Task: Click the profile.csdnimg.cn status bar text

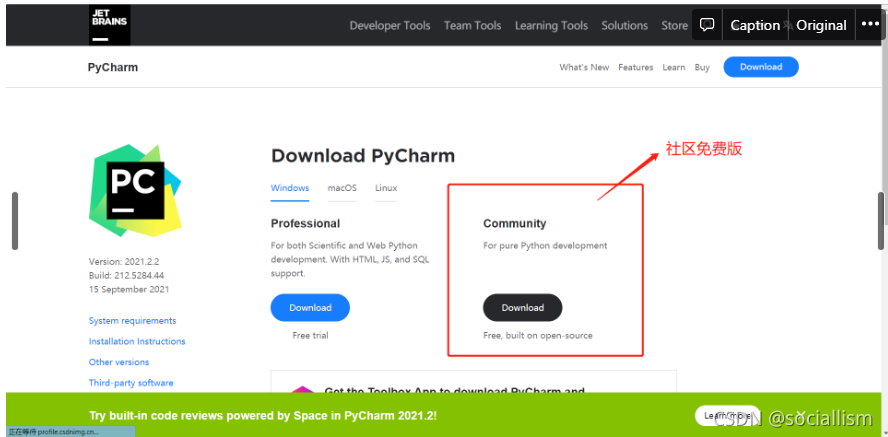Action: tap(53, 431)
